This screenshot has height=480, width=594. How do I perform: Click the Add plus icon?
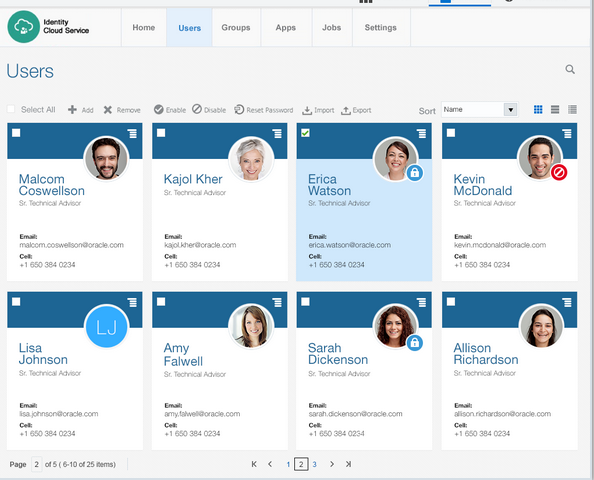72,110
